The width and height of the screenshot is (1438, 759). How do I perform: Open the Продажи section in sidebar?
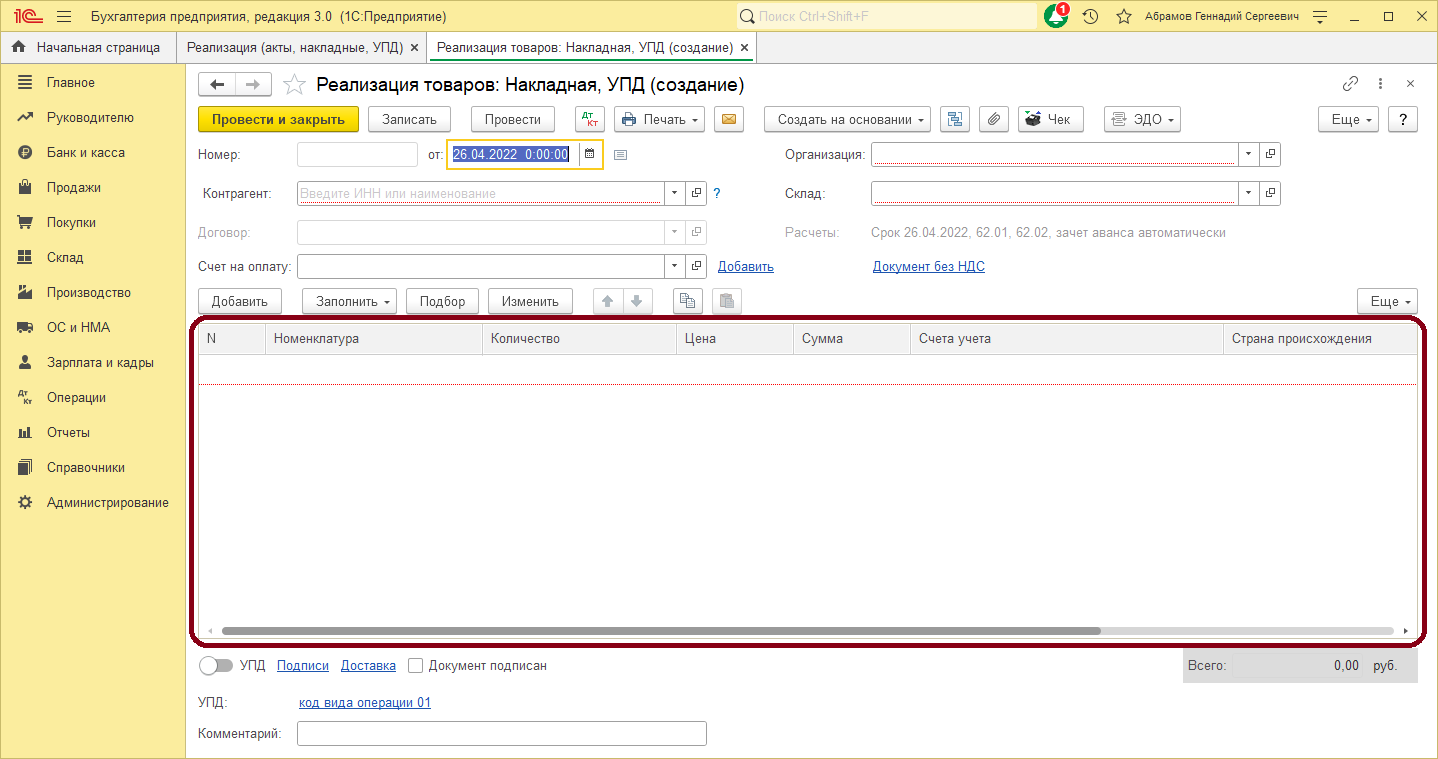tap(73, 187)
